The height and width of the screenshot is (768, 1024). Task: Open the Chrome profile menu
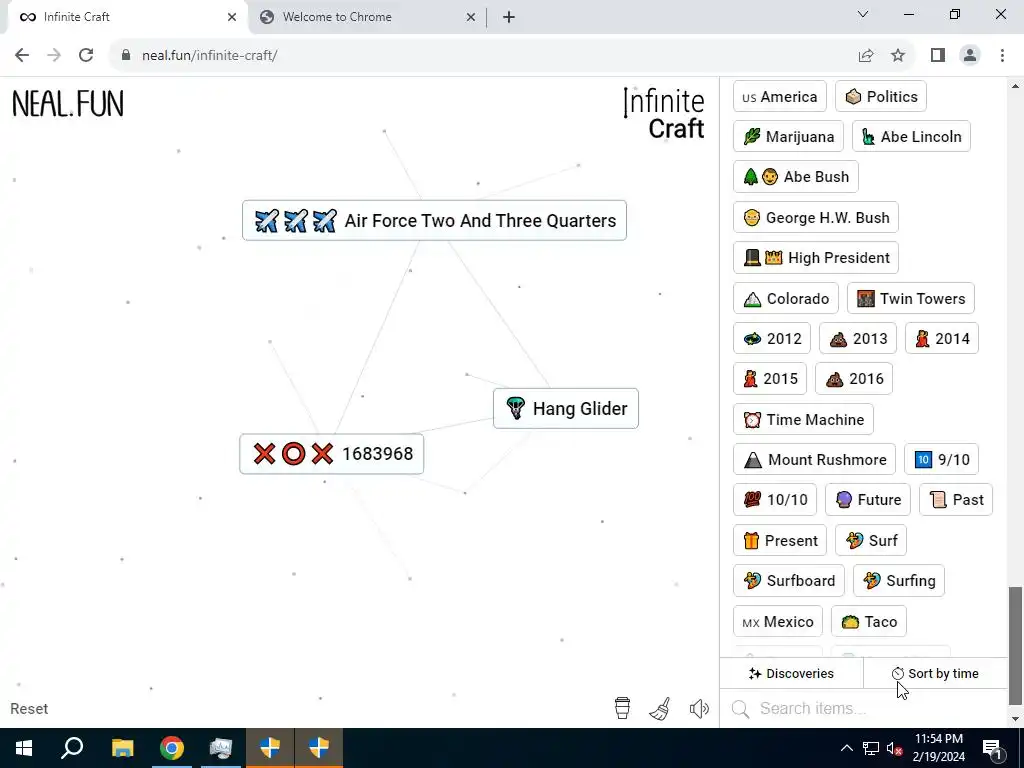click(970, 56)
